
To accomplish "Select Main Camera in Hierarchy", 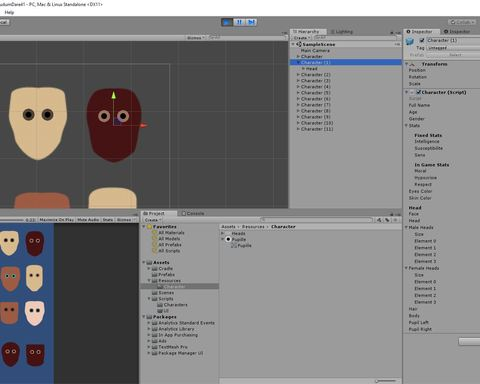I will (x=315, y=50).
